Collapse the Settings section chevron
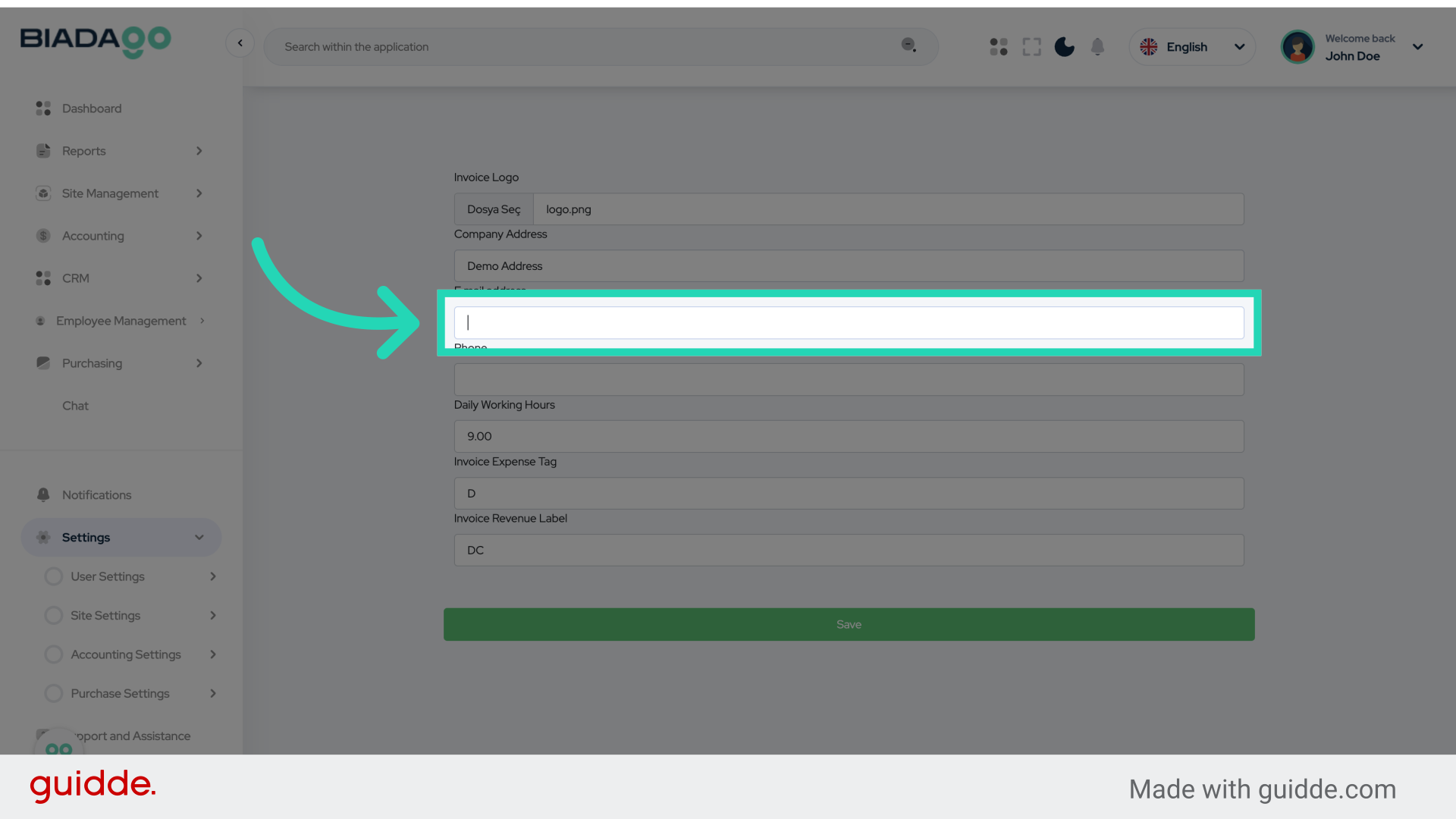The height and width of the screenshot is (819, 1456). [x=199, y=538]
